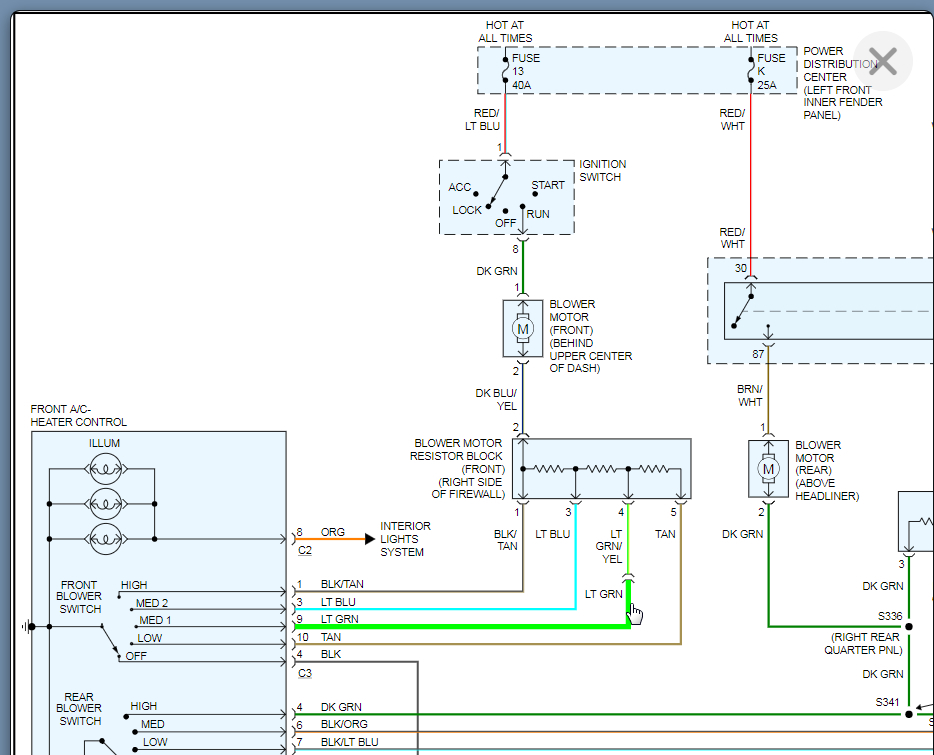934x755 pixels.
Task: Click the Interior Lights System arrow
Action: tap(369, 539)
